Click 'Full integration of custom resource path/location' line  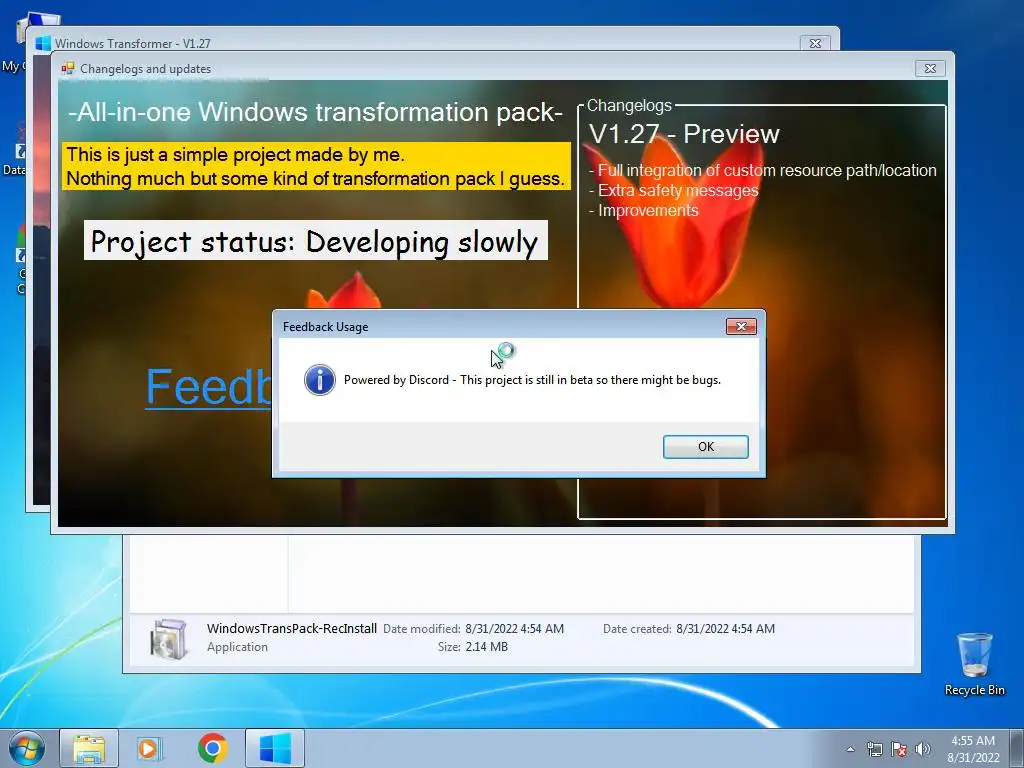(763, 170)
